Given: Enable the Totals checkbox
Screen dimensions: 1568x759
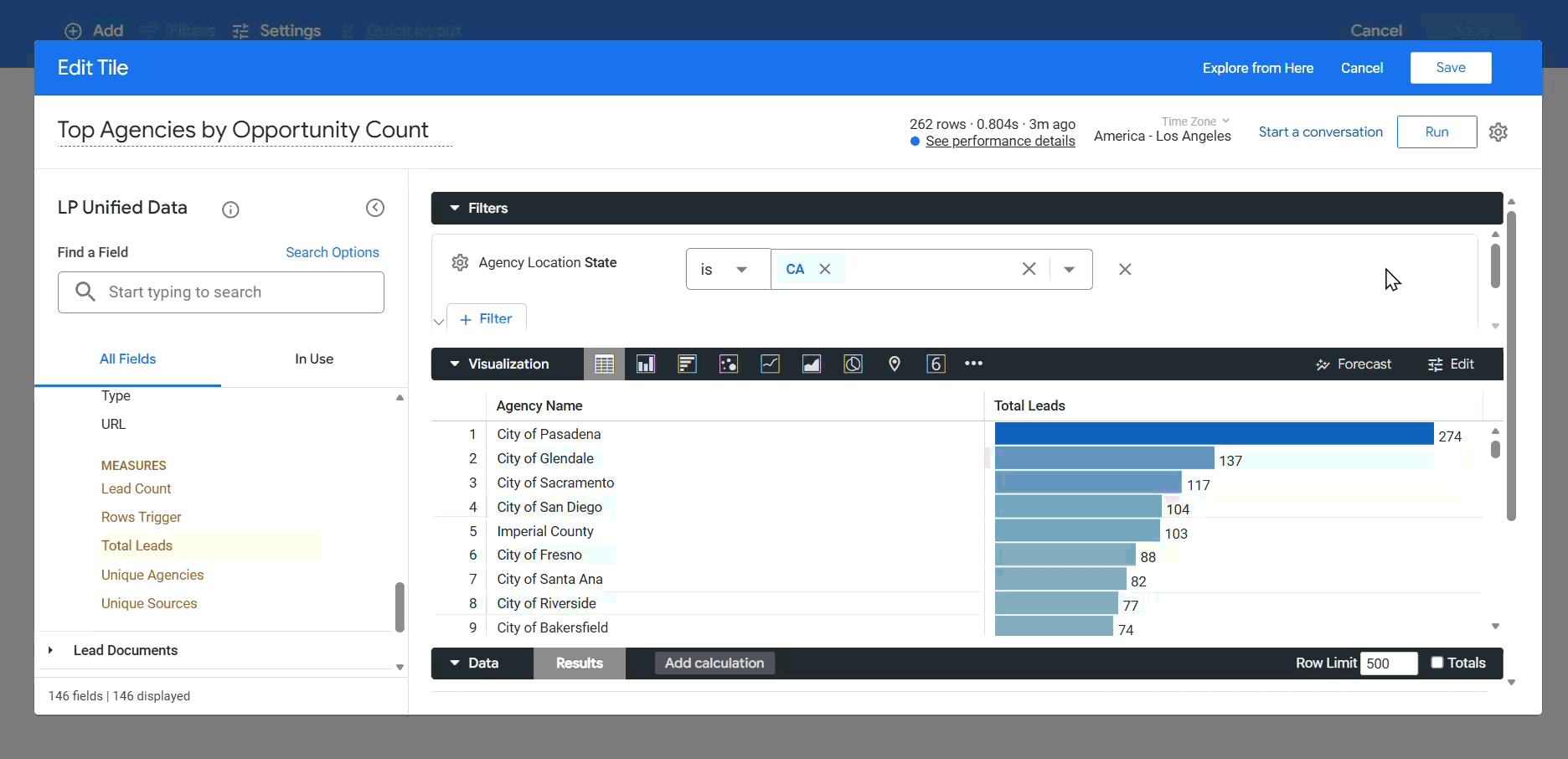Looking at the screenshot, I should 1437,663.
